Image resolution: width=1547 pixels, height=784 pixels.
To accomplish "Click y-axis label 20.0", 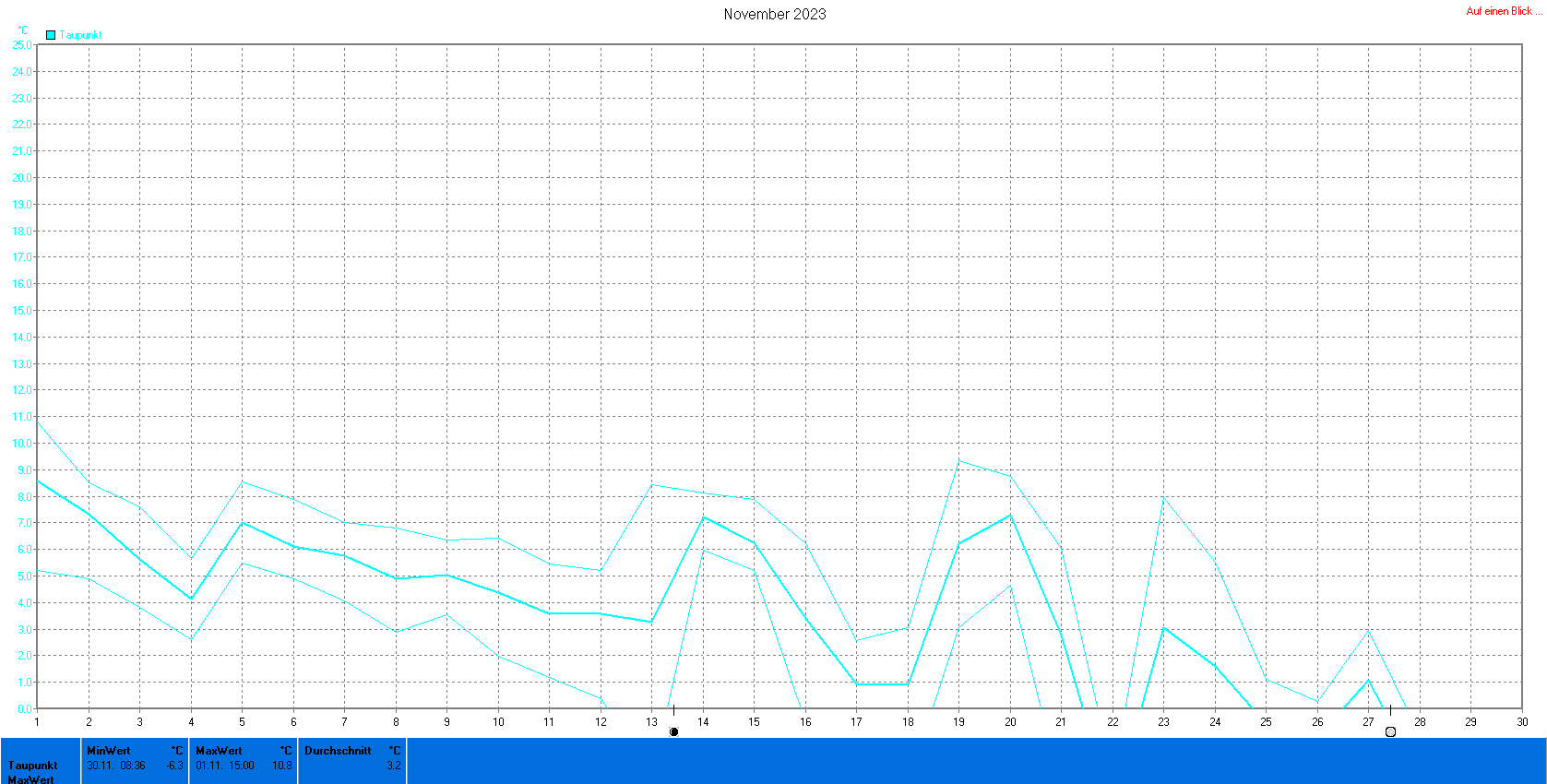I will pyautogui.click(x=22, y=178).
